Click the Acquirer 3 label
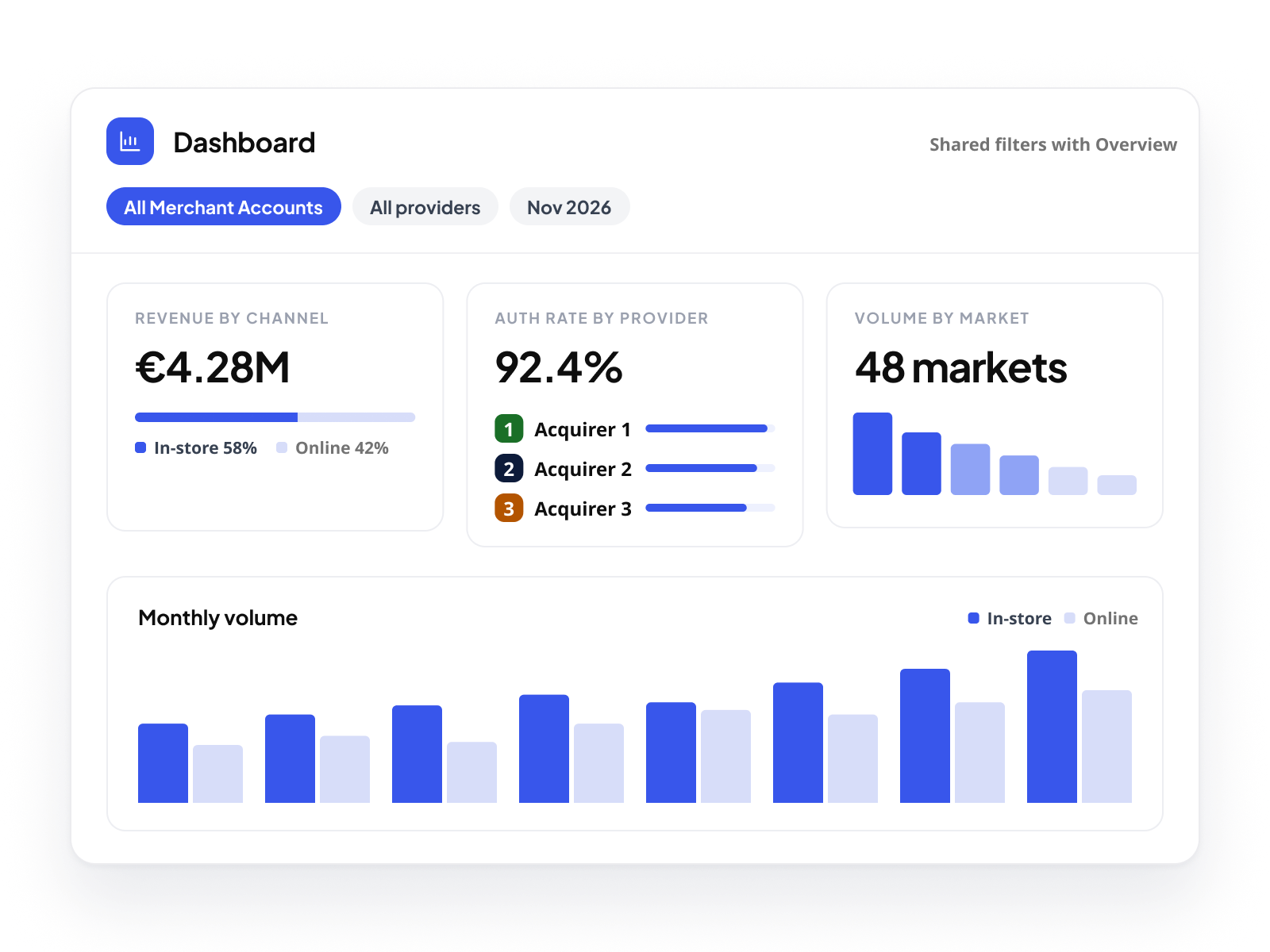This screenshot has width=1270, height=952. [583, 509]
